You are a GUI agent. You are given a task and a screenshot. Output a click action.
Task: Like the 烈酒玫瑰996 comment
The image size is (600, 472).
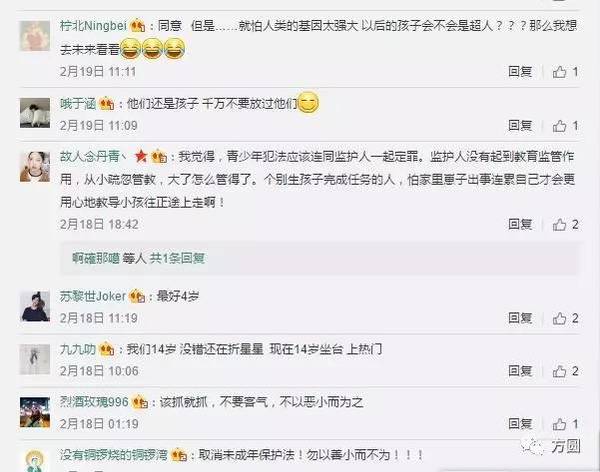[559, 424]
